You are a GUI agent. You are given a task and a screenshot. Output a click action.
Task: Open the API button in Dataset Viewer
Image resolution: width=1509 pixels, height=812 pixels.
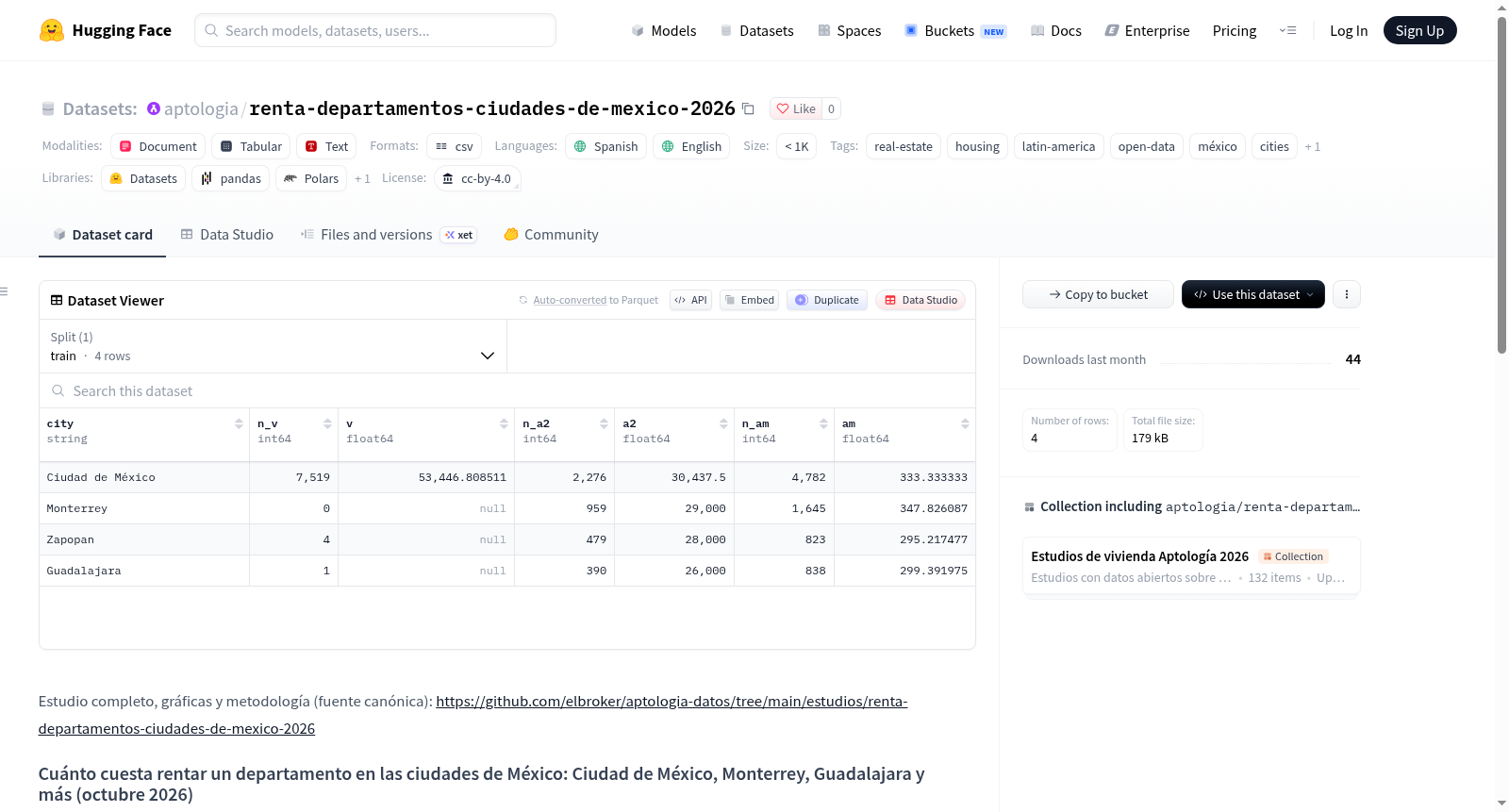click(690, 300)
